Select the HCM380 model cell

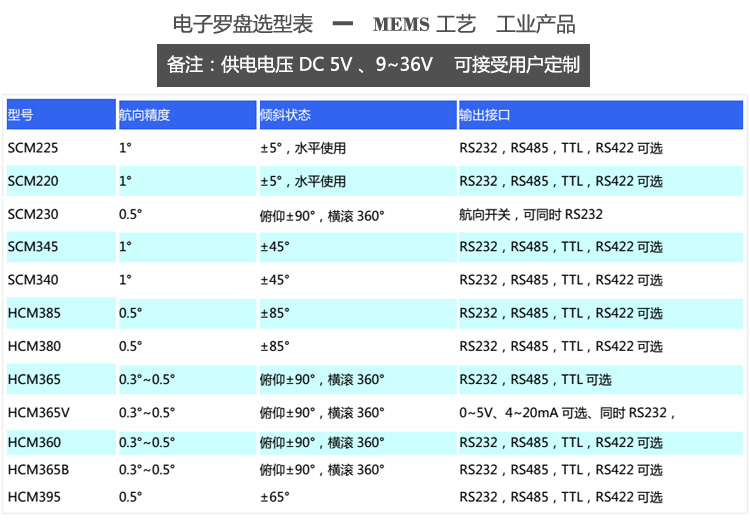pos(34,346)
